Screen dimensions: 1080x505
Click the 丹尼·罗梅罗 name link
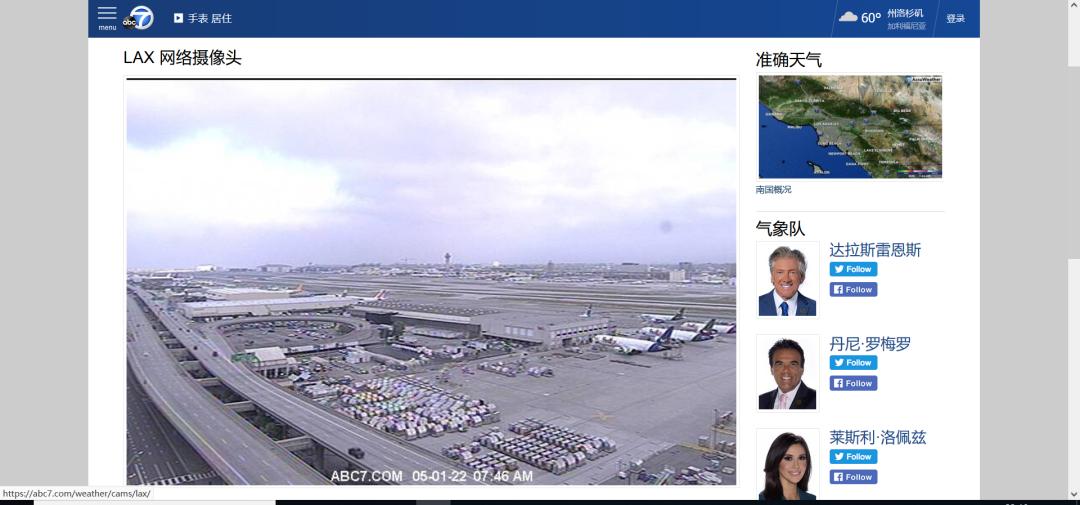(x=870, y=344)
